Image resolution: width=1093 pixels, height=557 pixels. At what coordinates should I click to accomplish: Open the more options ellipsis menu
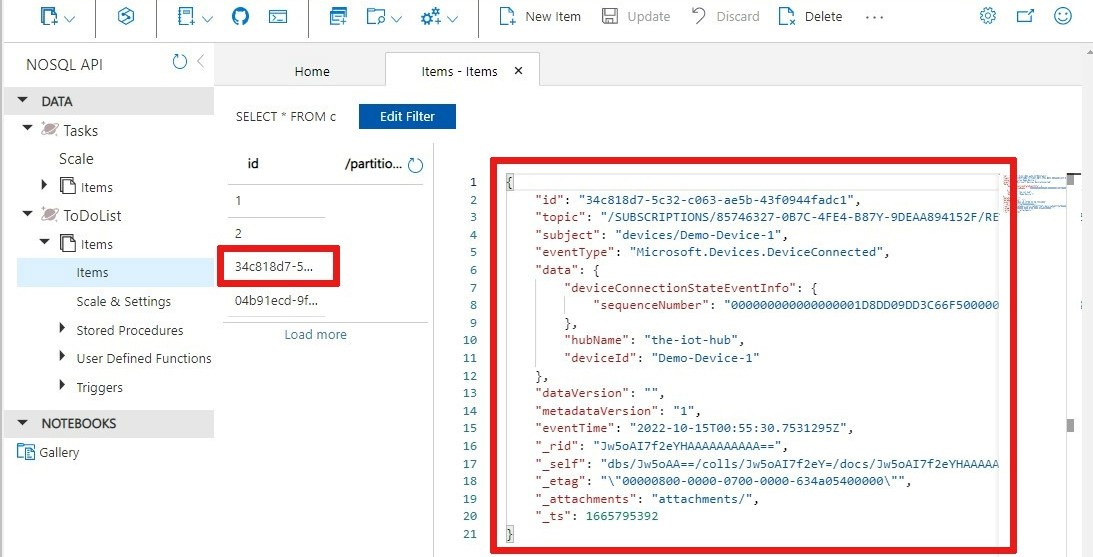tap(874, 17)
